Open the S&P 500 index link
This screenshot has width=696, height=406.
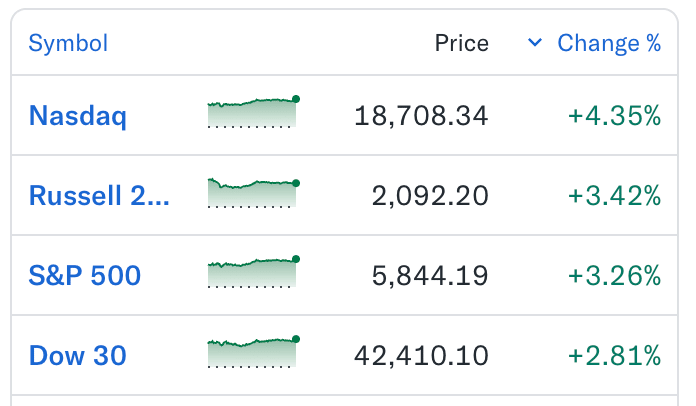tap(85, 276)
